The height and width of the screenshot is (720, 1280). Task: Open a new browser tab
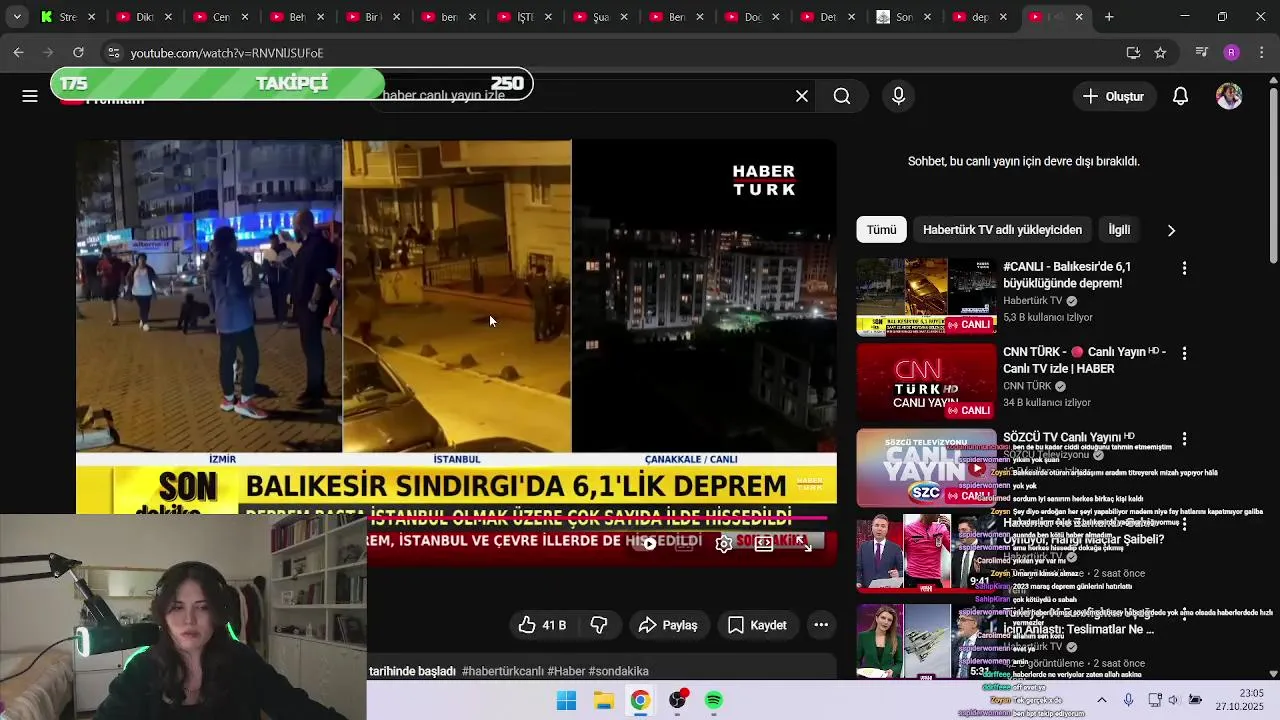(1109, 17)
